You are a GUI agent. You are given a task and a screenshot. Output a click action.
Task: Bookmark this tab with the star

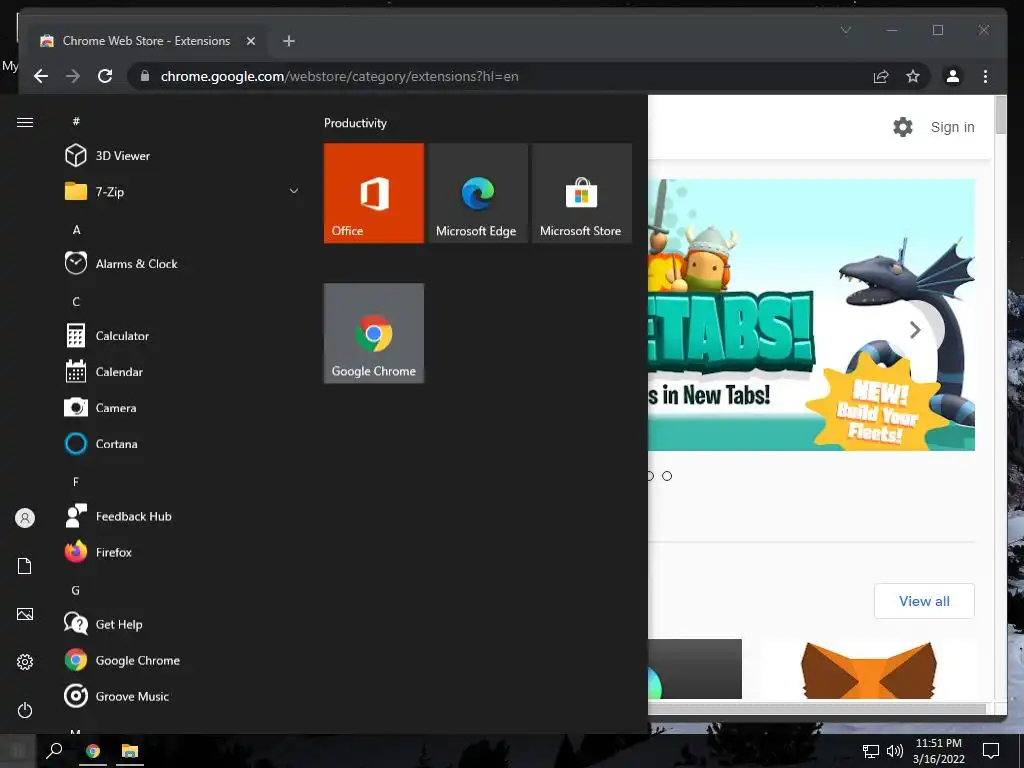pos(913,76)
